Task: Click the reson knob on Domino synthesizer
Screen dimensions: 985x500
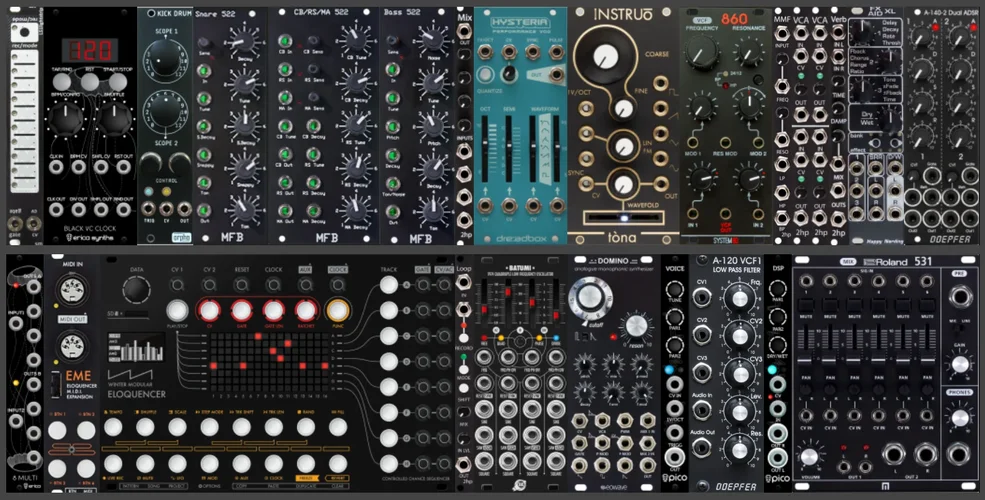Action: [x=636, y=327]
